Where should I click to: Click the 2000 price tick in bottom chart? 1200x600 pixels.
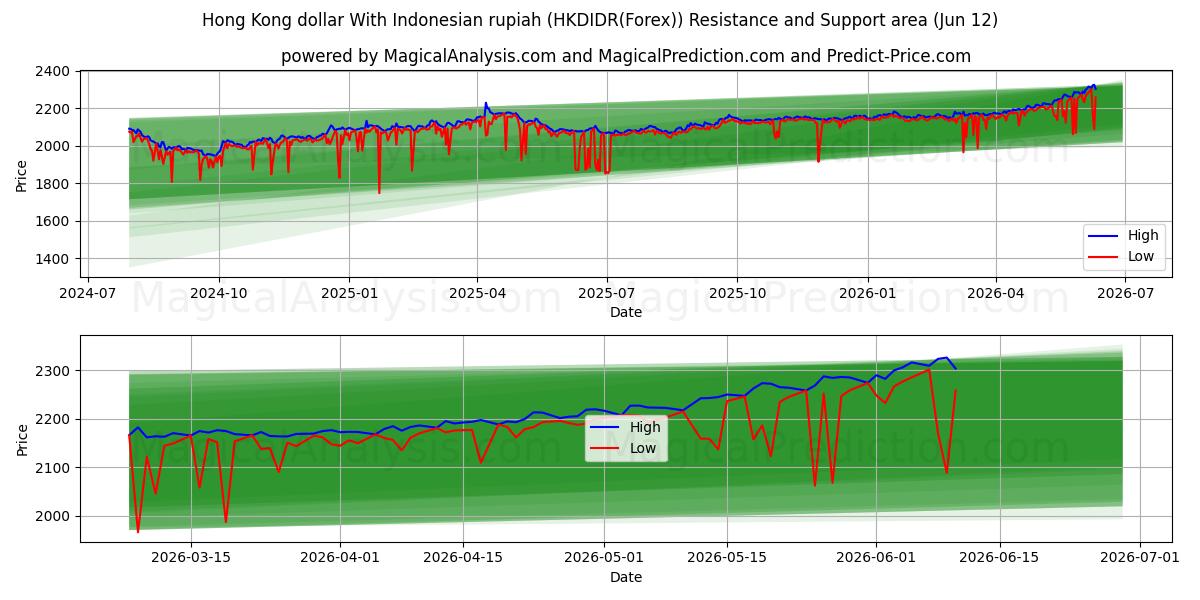pos(53,517)
